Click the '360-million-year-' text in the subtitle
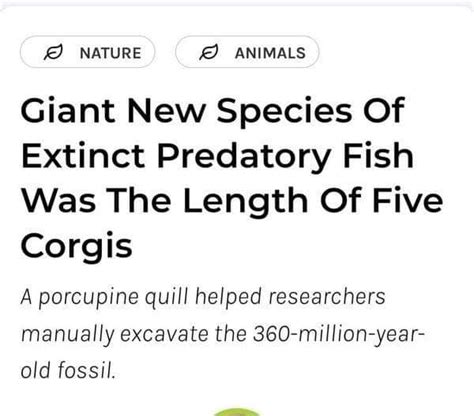 (x=338, y=334)
